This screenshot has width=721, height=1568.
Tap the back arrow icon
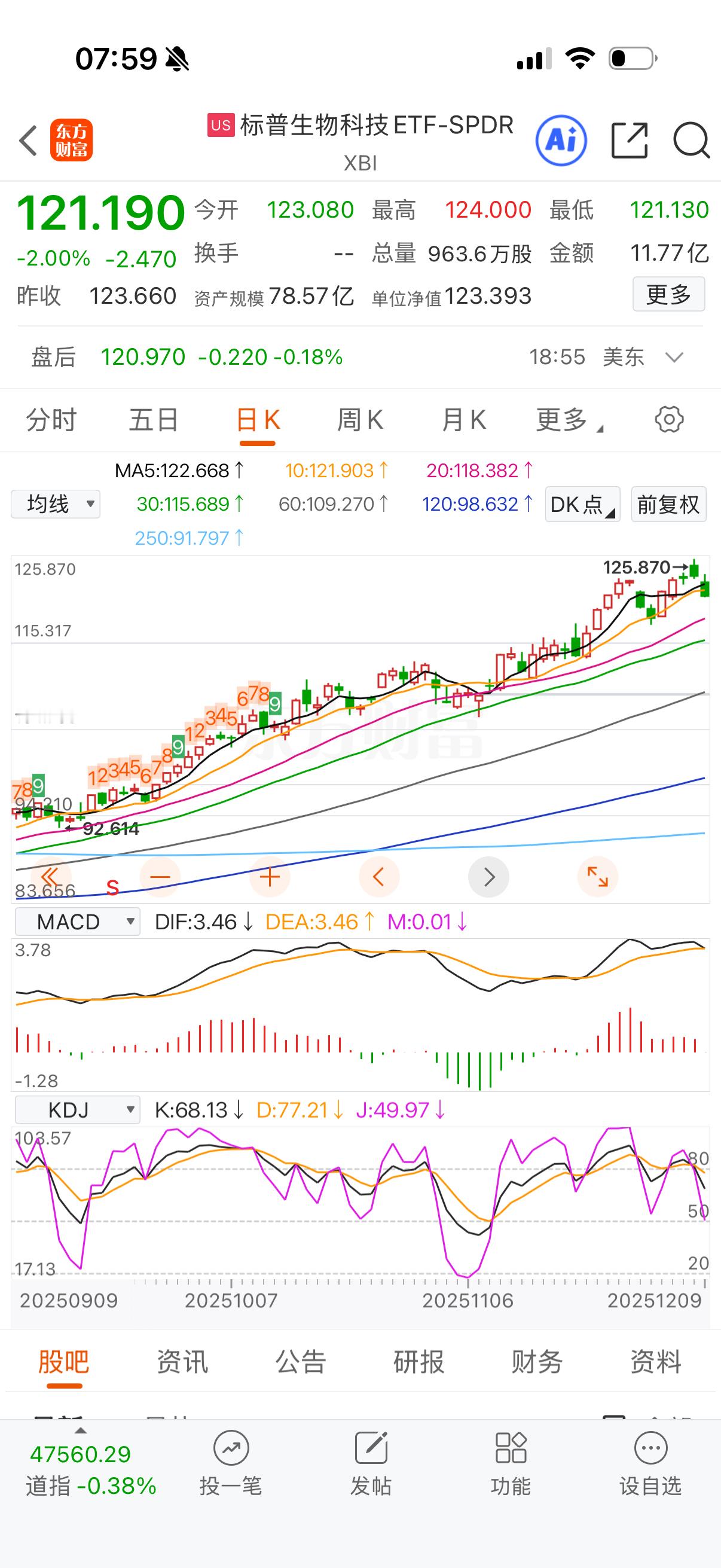tap(28, 141)
